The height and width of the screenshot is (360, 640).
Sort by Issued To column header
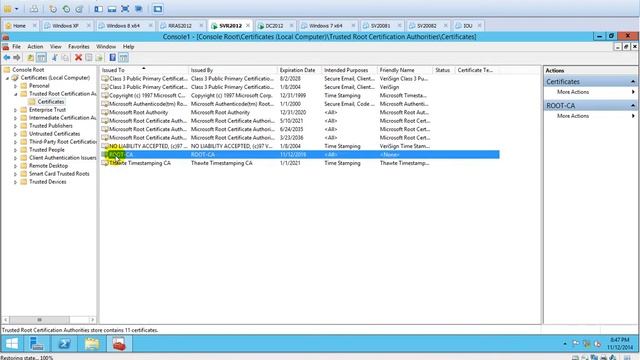[x=144, y=70]
